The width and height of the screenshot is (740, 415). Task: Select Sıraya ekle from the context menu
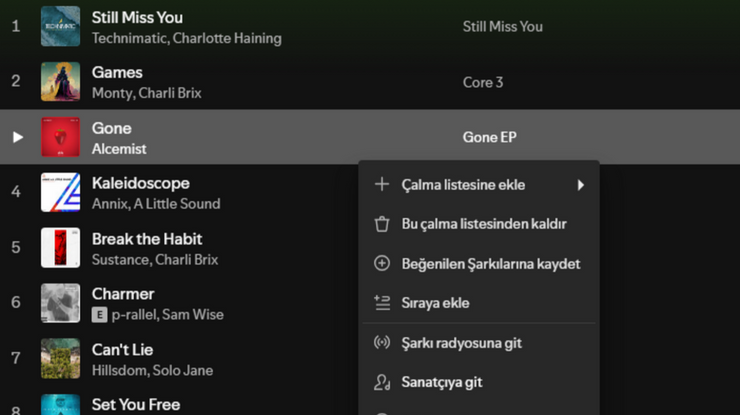479,303
